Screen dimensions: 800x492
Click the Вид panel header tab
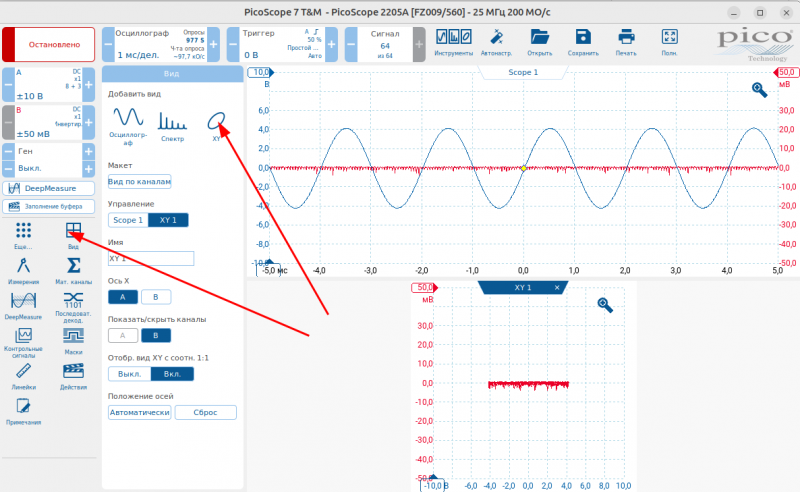172,73
